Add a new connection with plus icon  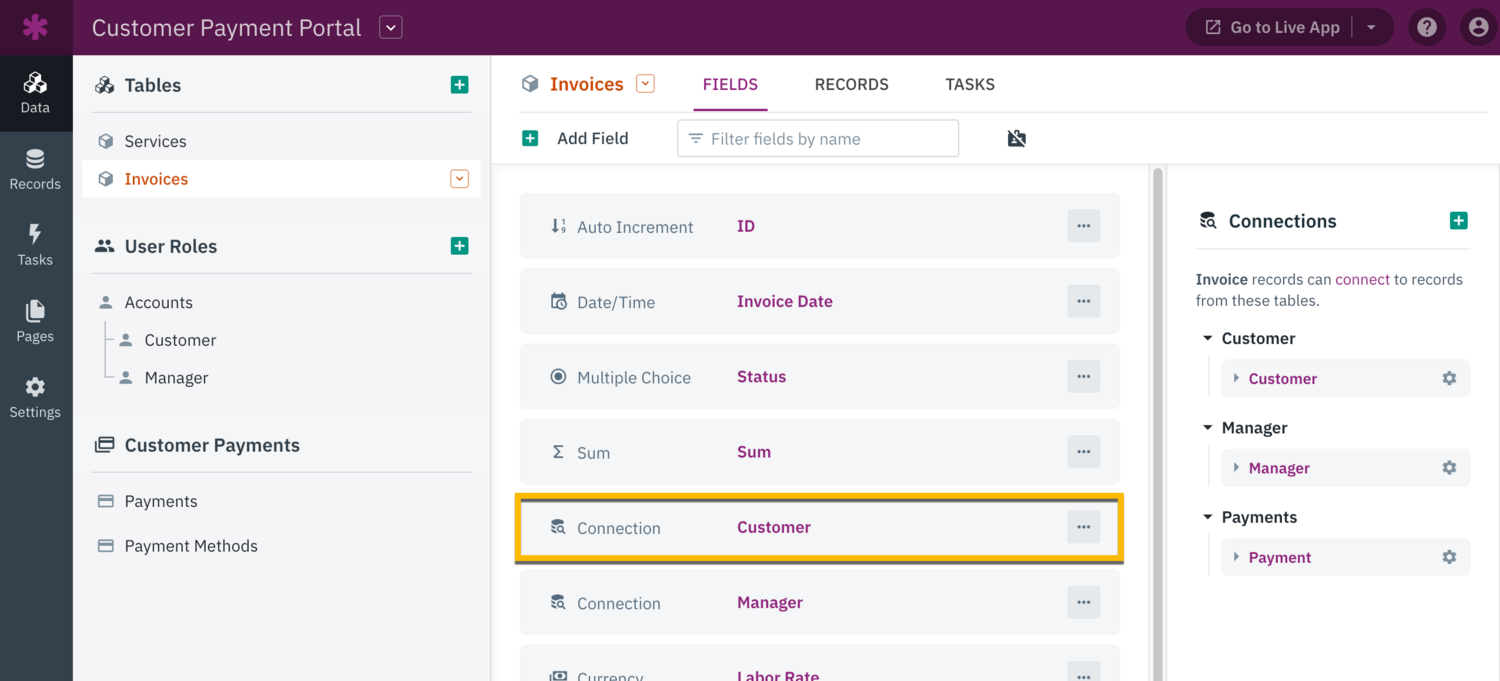[1458, 221]
